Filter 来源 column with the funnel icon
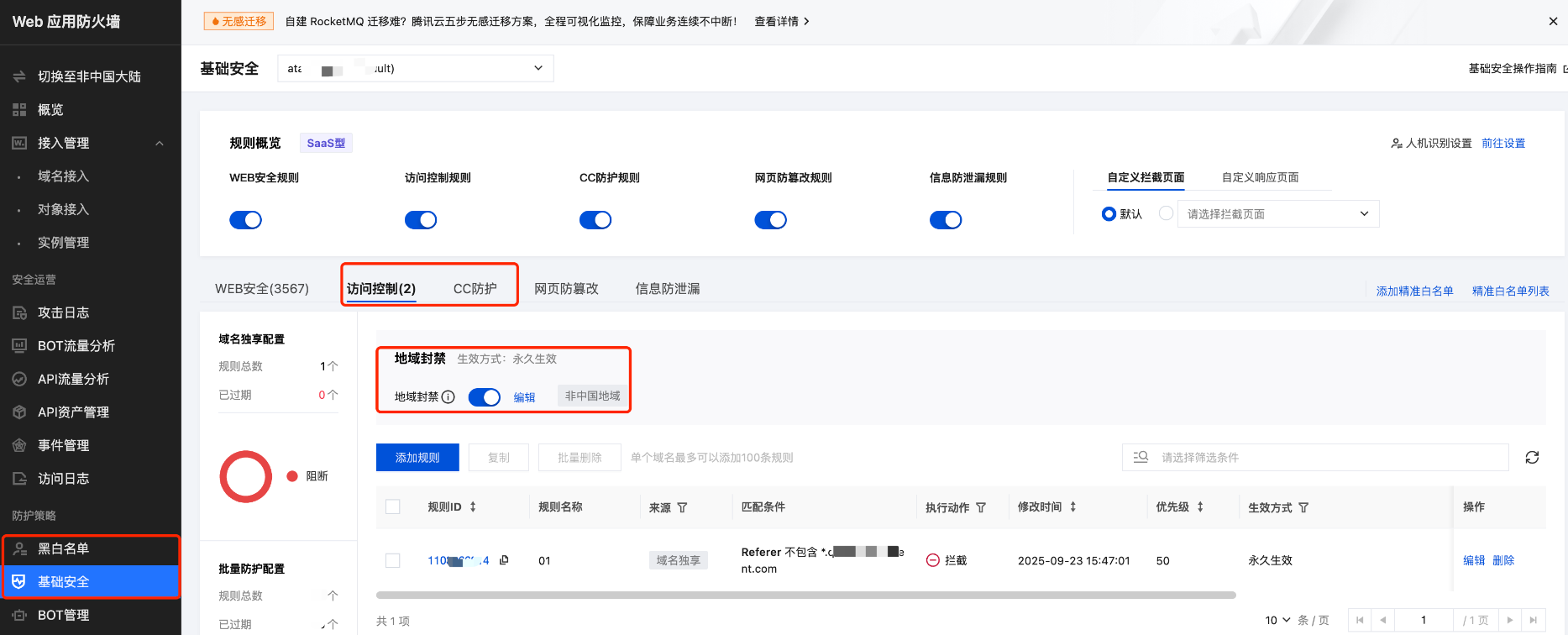 coord(682,507)
